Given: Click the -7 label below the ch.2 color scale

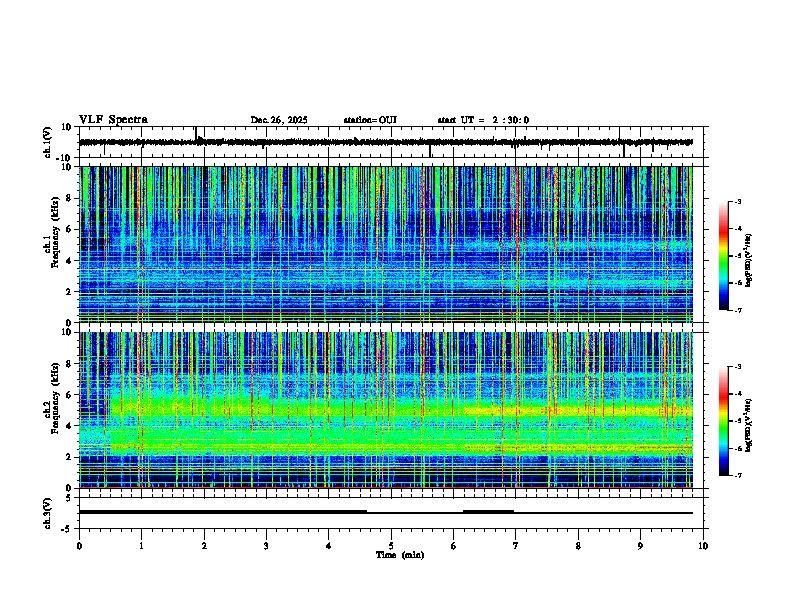Looking at the screenshot, I should pyautogui.click(x=737, y=475).
